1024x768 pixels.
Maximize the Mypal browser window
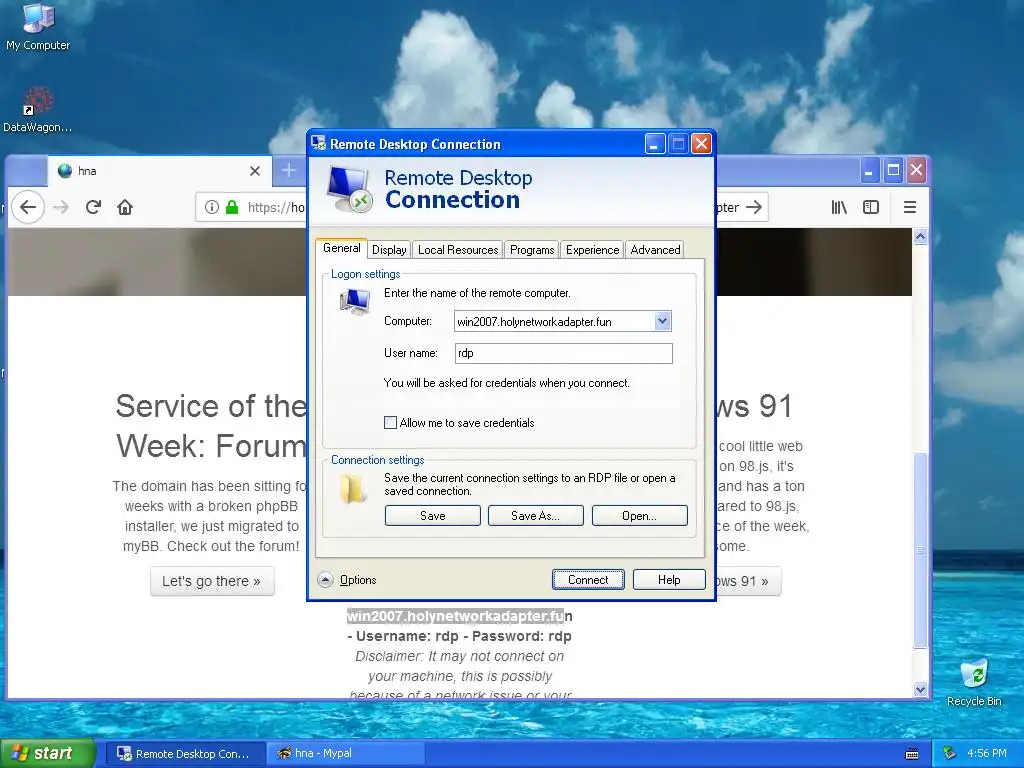point(893,170)
